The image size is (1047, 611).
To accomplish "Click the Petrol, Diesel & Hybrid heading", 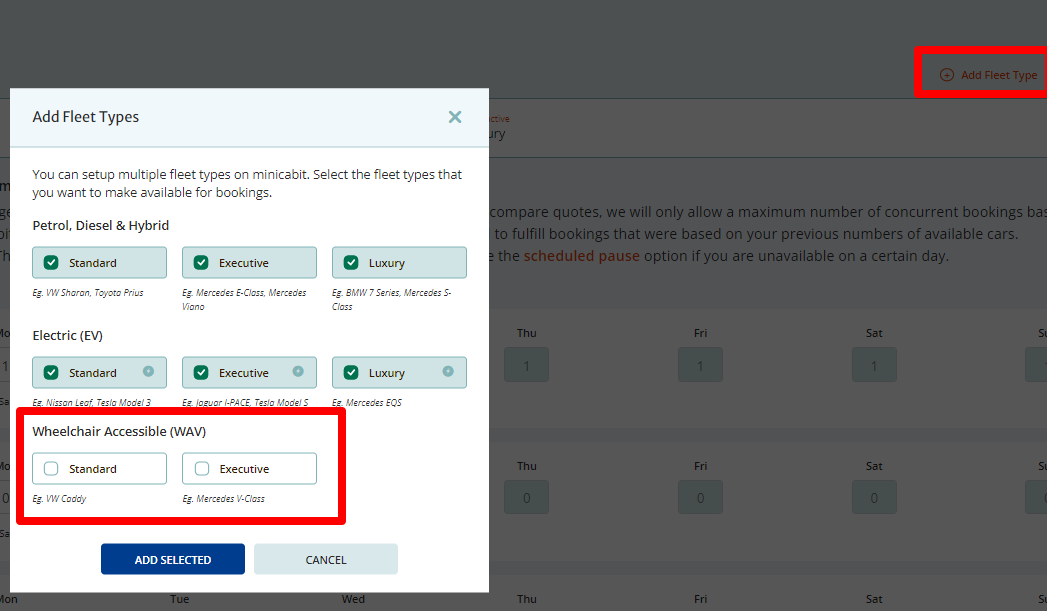I will click(101, 226).
